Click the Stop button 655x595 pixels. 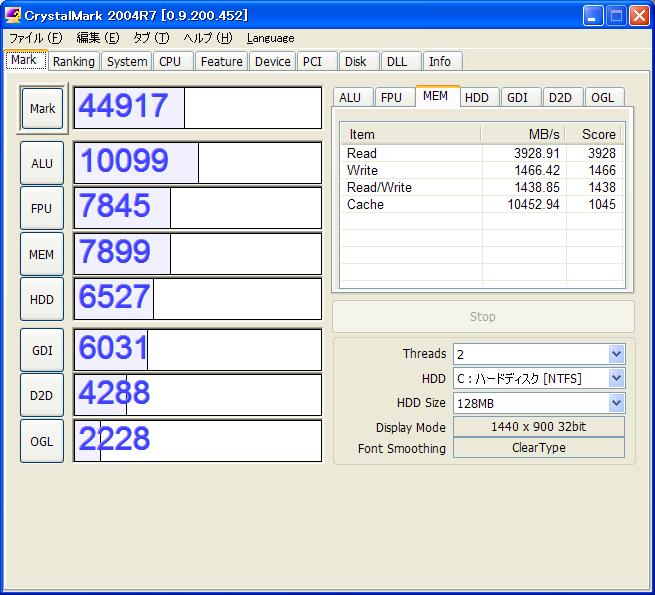(483, 317)
